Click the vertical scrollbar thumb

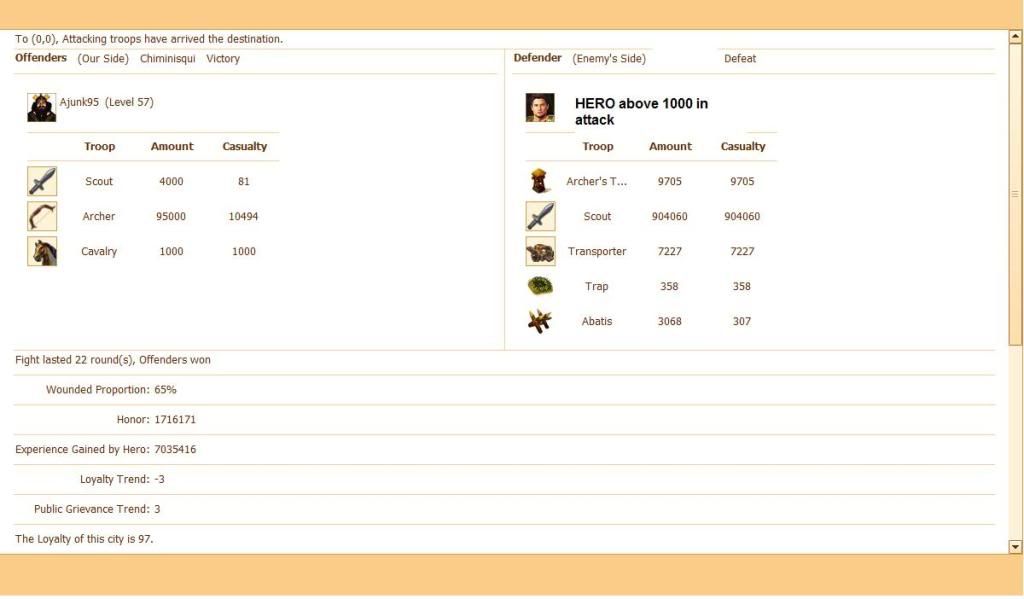pyautogui.click(x=1015, y=195)
